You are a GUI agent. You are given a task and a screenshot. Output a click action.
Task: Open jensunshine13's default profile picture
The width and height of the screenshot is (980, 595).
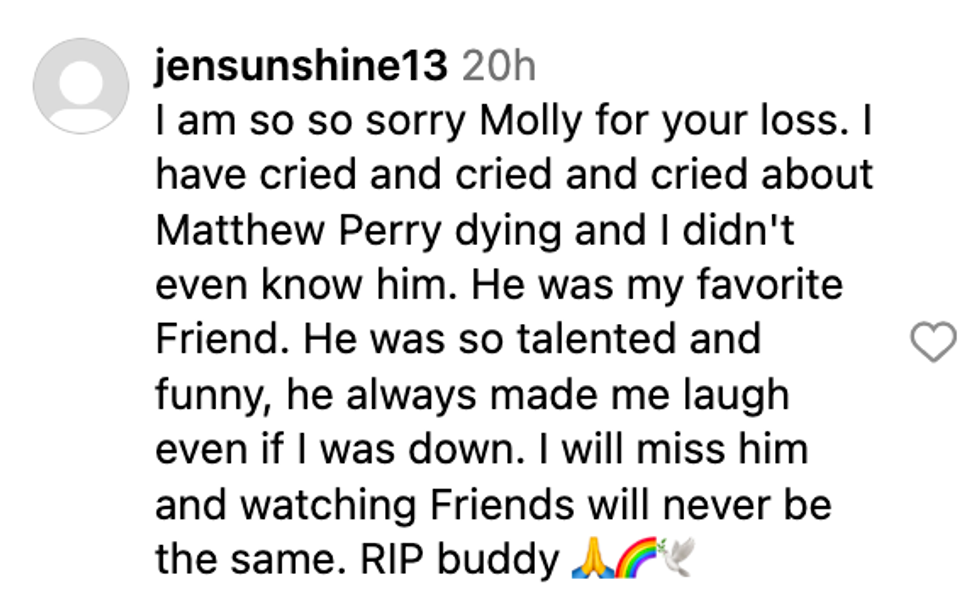[x=81, y=86]
